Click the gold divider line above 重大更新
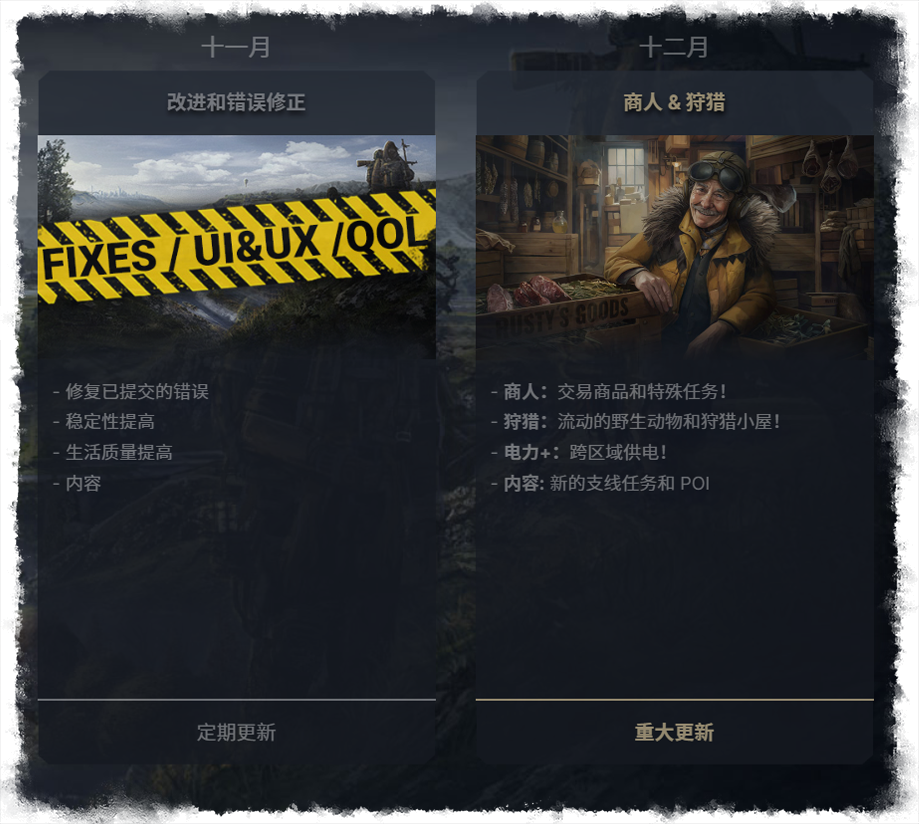 tap(675, 699)
